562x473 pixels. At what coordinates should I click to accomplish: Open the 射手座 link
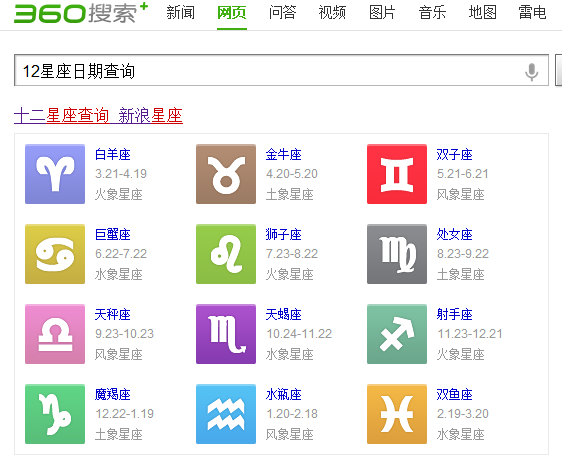pos(454,315)
